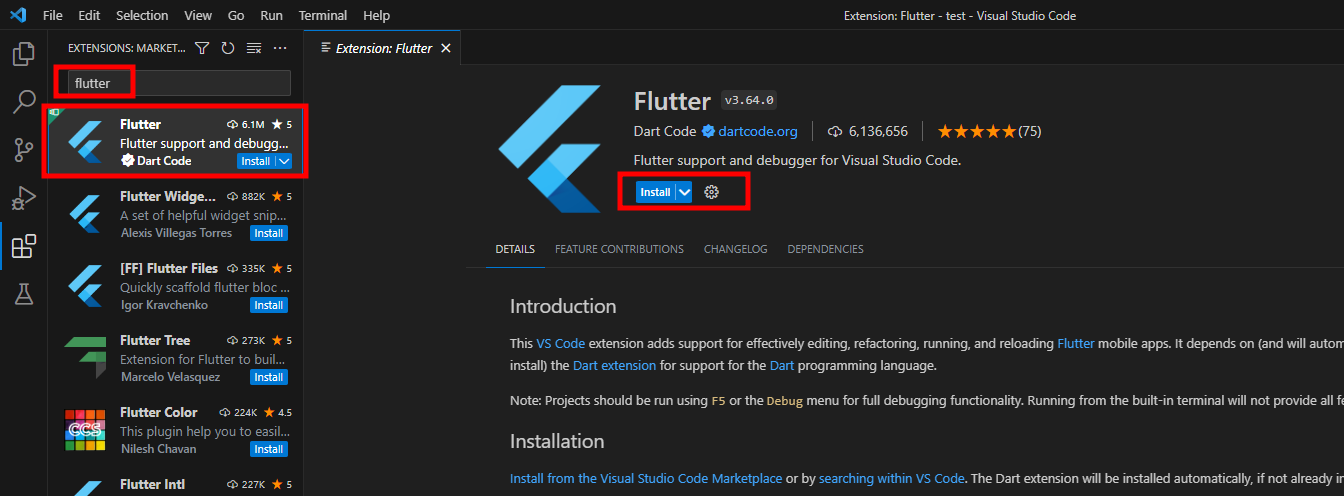Expand Install dropdown in Flutter list item
The height and width of the screenshot is (496, 1344).
click(284, 161)
